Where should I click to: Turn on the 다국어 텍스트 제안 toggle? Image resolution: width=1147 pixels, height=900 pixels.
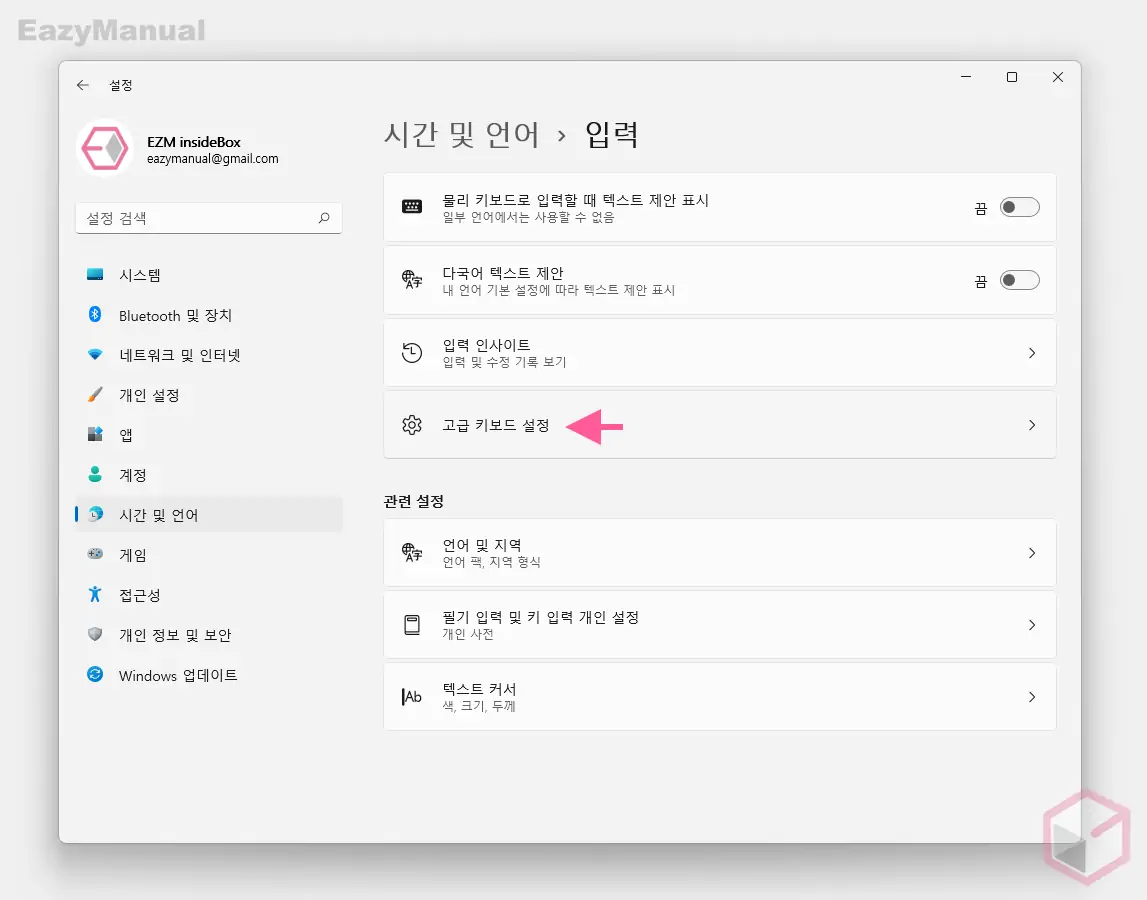(x=1020, y=280)
